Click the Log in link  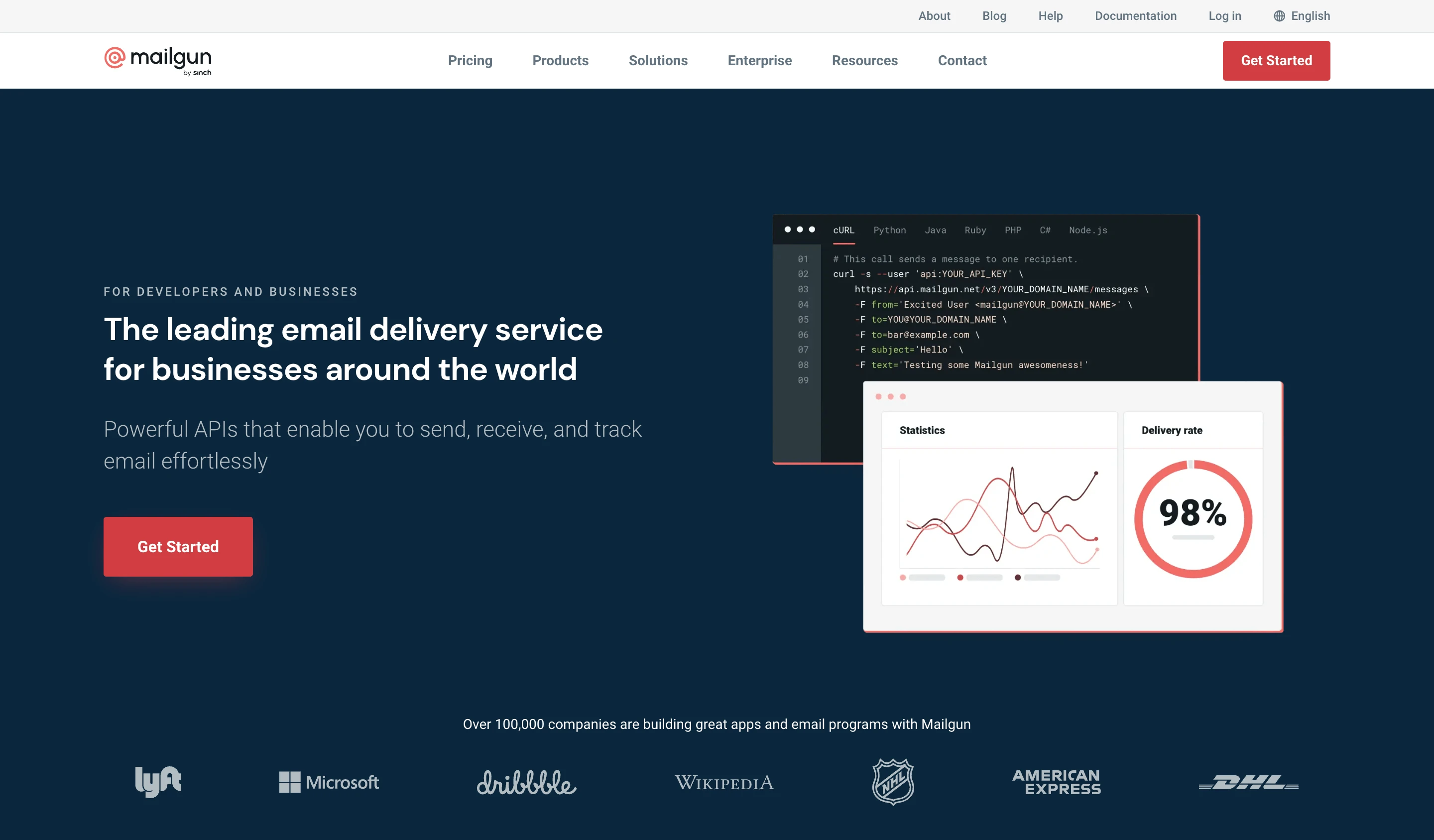click(x=1224, y=16)
